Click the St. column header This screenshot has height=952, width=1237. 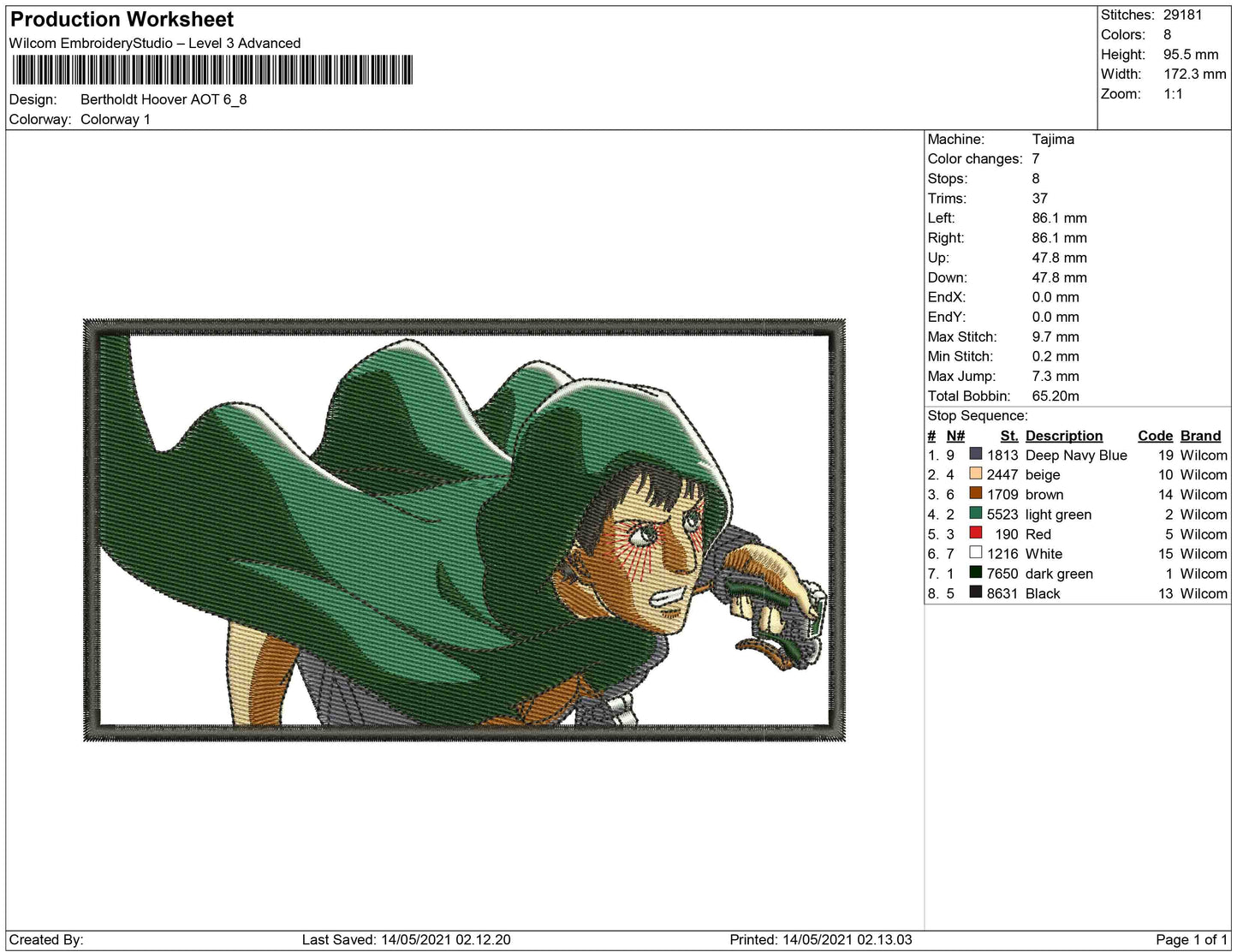click(x=1008, y=436)
